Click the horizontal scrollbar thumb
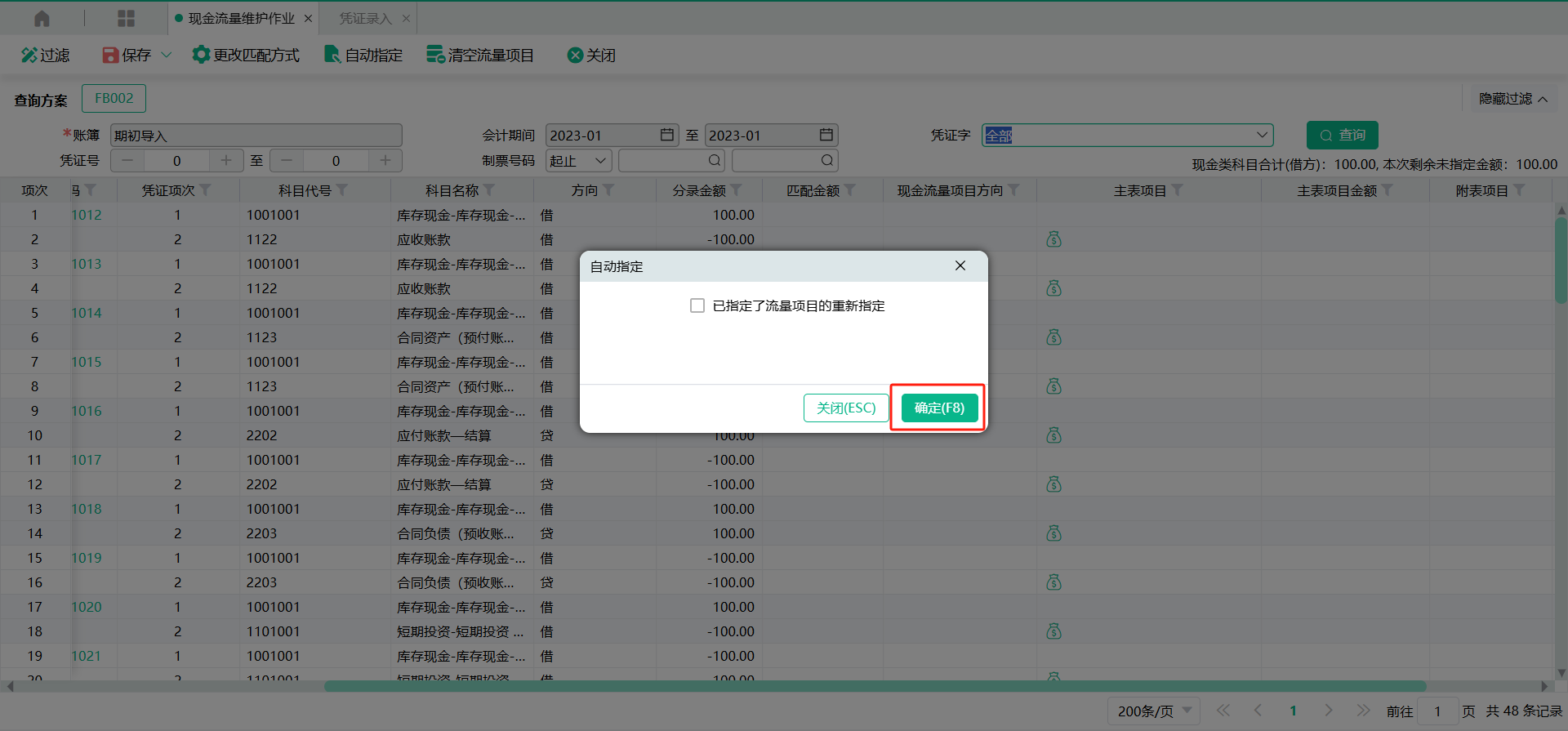Screen dimensions: 1568x731 click(x=875, y=686)
